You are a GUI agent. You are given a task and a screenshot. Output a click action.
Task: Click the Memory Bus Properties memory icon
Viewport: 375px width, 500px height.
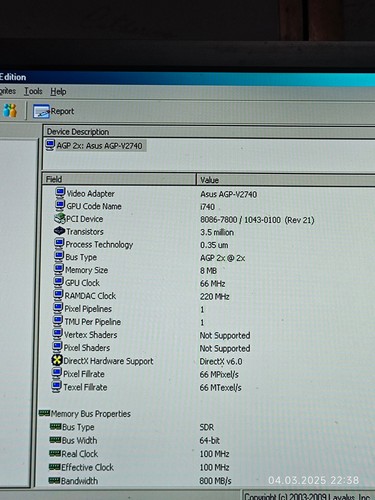pos(44,413)
